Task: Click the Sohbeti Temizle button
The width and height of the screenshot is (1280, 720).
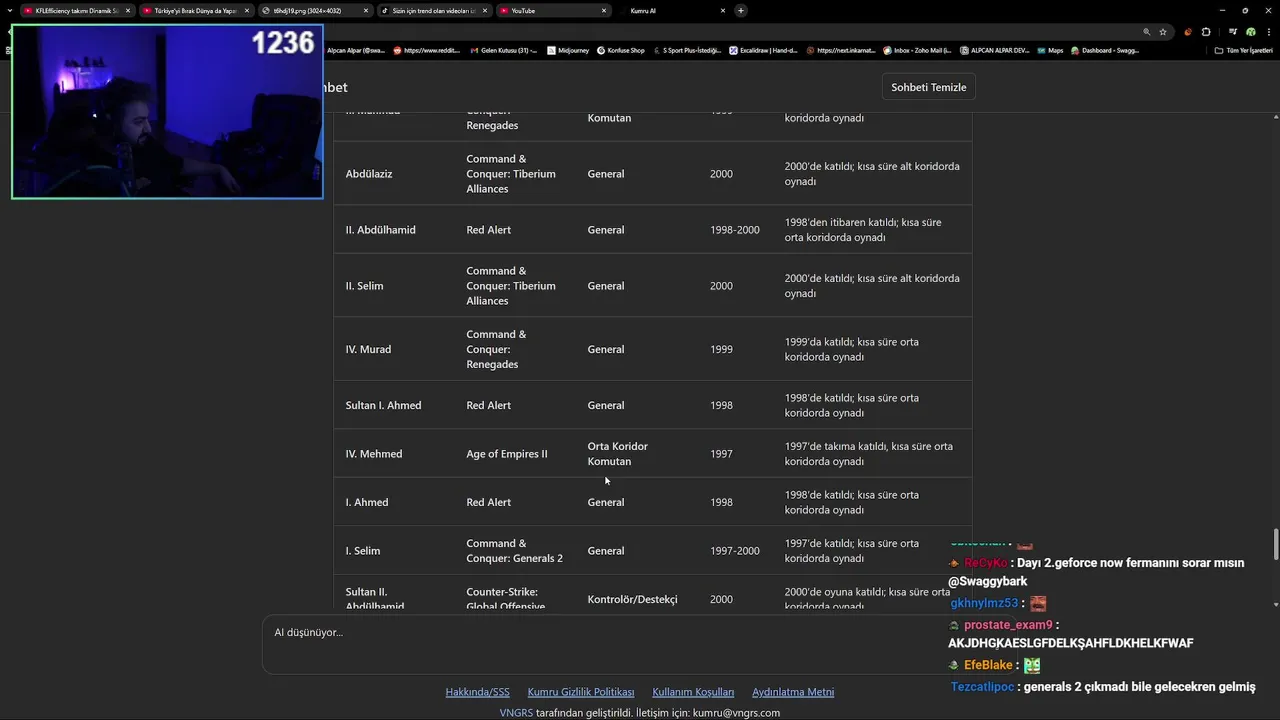Action: [928, 87]
